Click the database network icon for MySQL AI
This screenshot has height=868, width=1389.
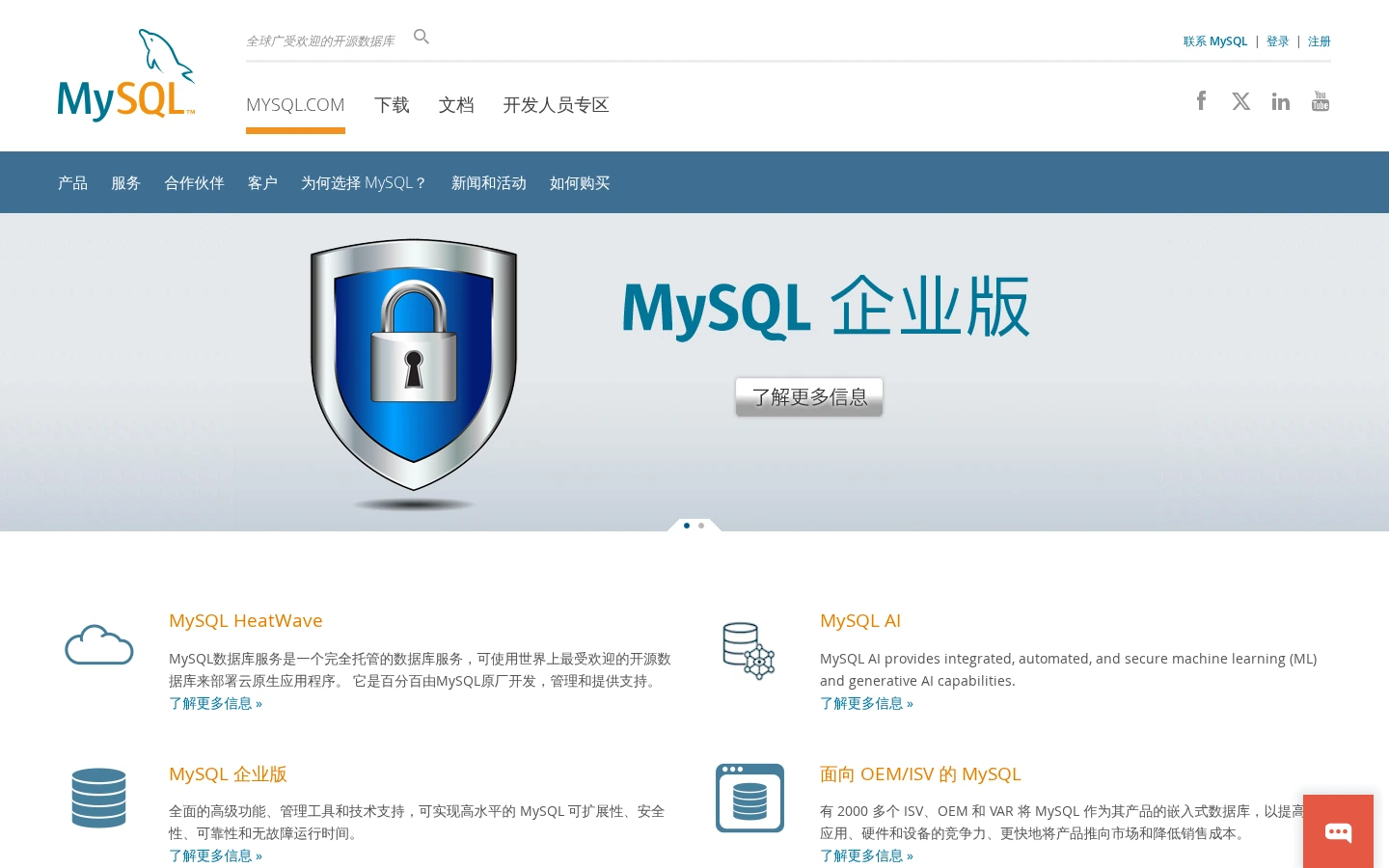pyautogui.click(x=749, y=651)
